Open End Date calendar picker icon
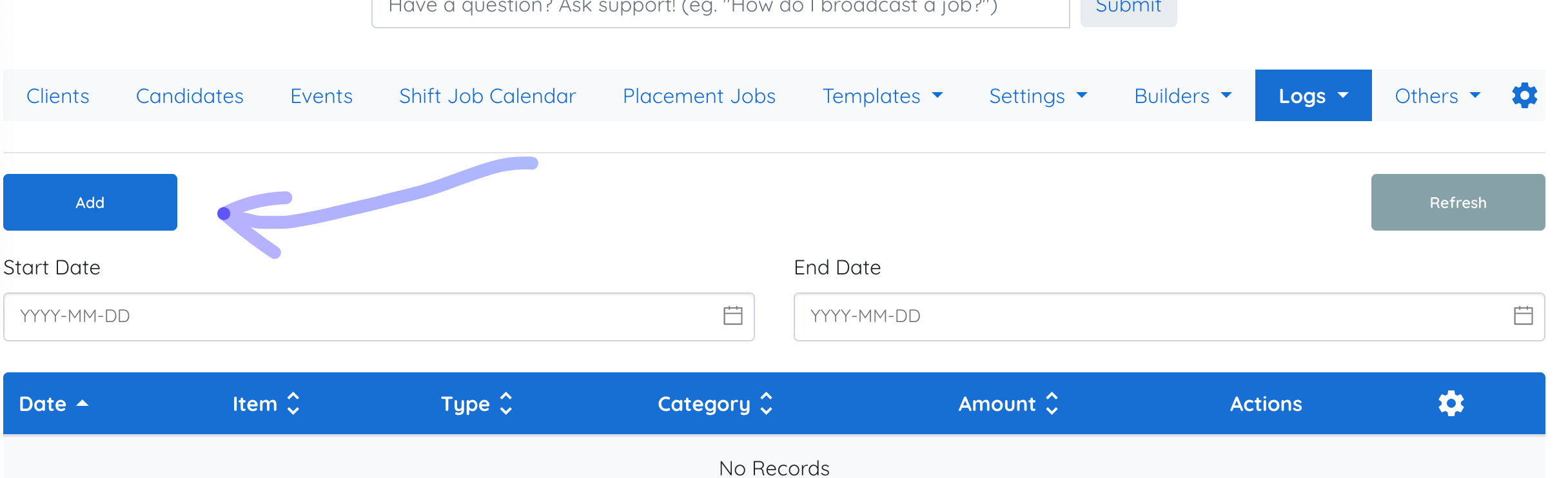This screenshot has height=478, width=1568. 1524,316
